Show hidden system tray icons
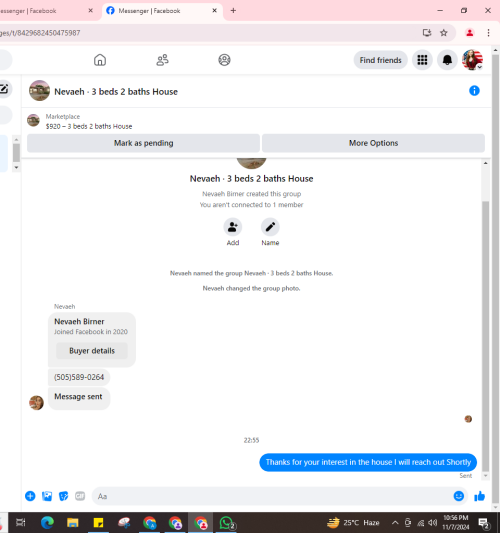500x533 pixels. 395,522
